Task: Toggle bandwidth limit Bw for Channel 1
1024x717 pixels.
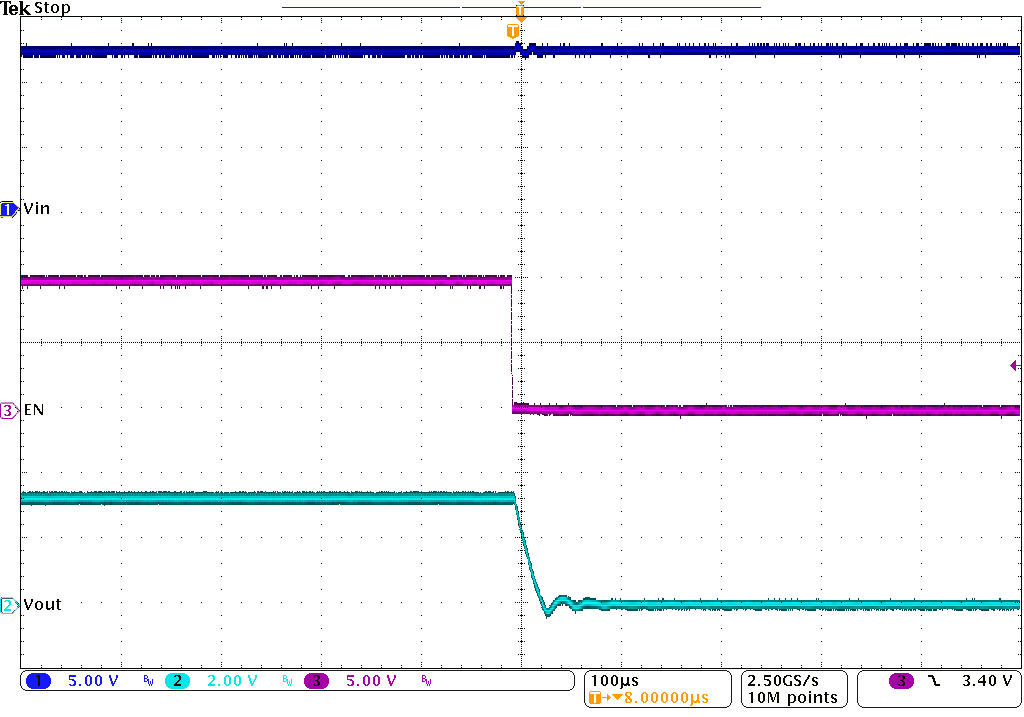Action: click(x=146, y=682)
